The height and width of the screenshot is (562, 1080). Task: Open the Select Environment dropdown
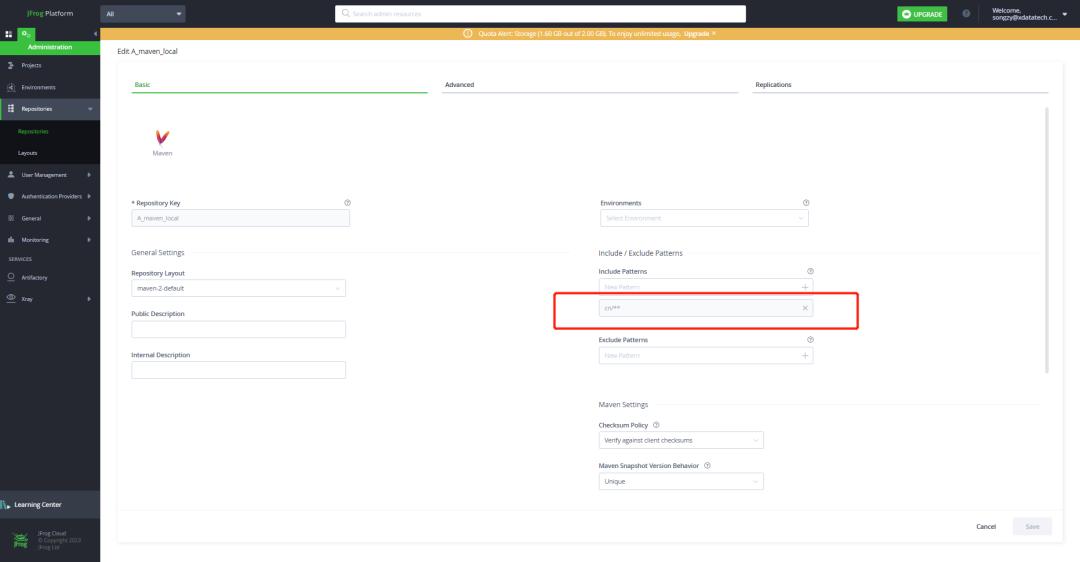pos(703,218)
